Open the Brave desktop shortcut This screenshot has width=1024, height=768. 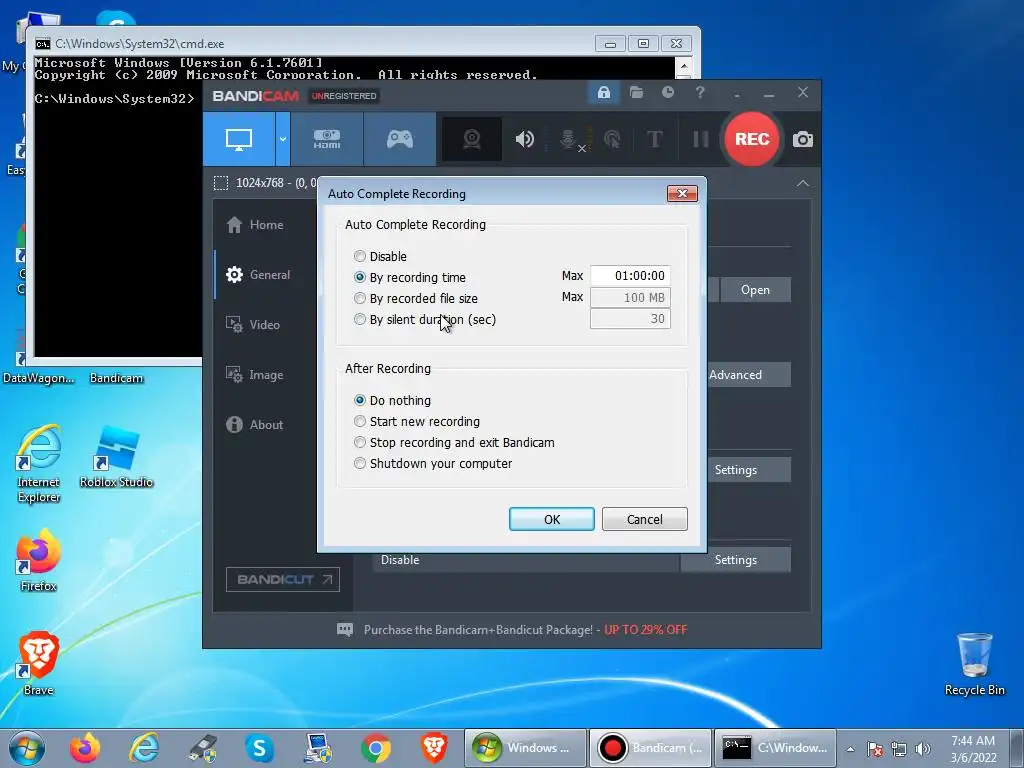39,664
